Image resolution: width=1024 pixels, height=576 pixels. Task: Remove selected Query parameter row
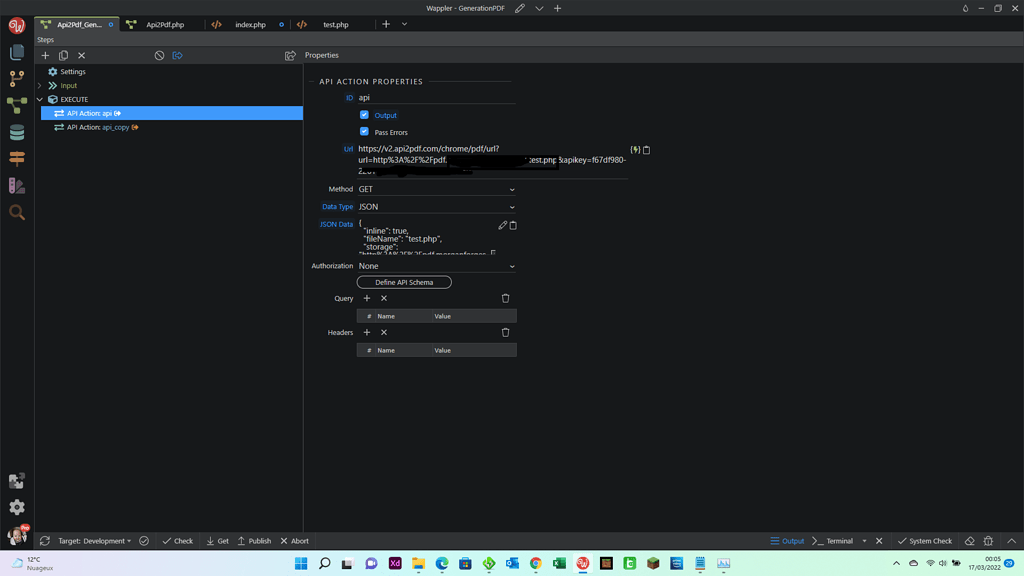click(x=384, y=298)
